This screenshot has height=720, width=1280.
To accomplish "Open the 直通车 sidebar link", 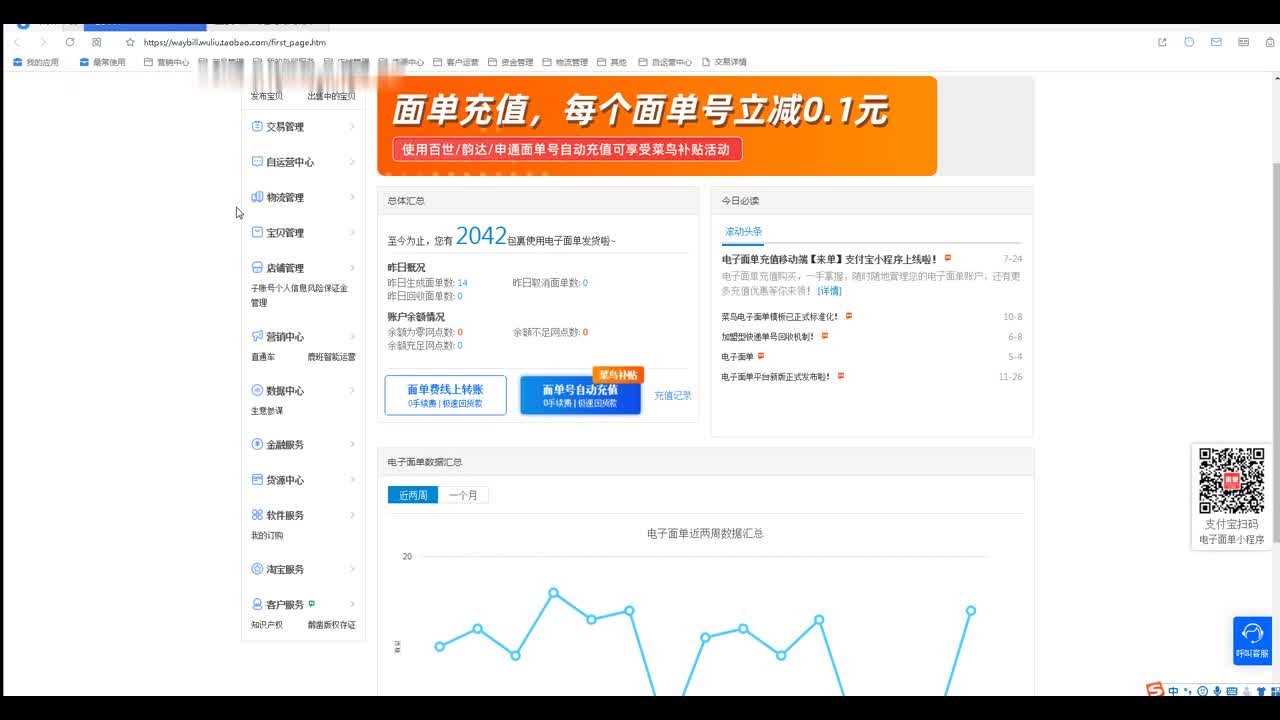I will pyautogui.click(x=263, y=357).
